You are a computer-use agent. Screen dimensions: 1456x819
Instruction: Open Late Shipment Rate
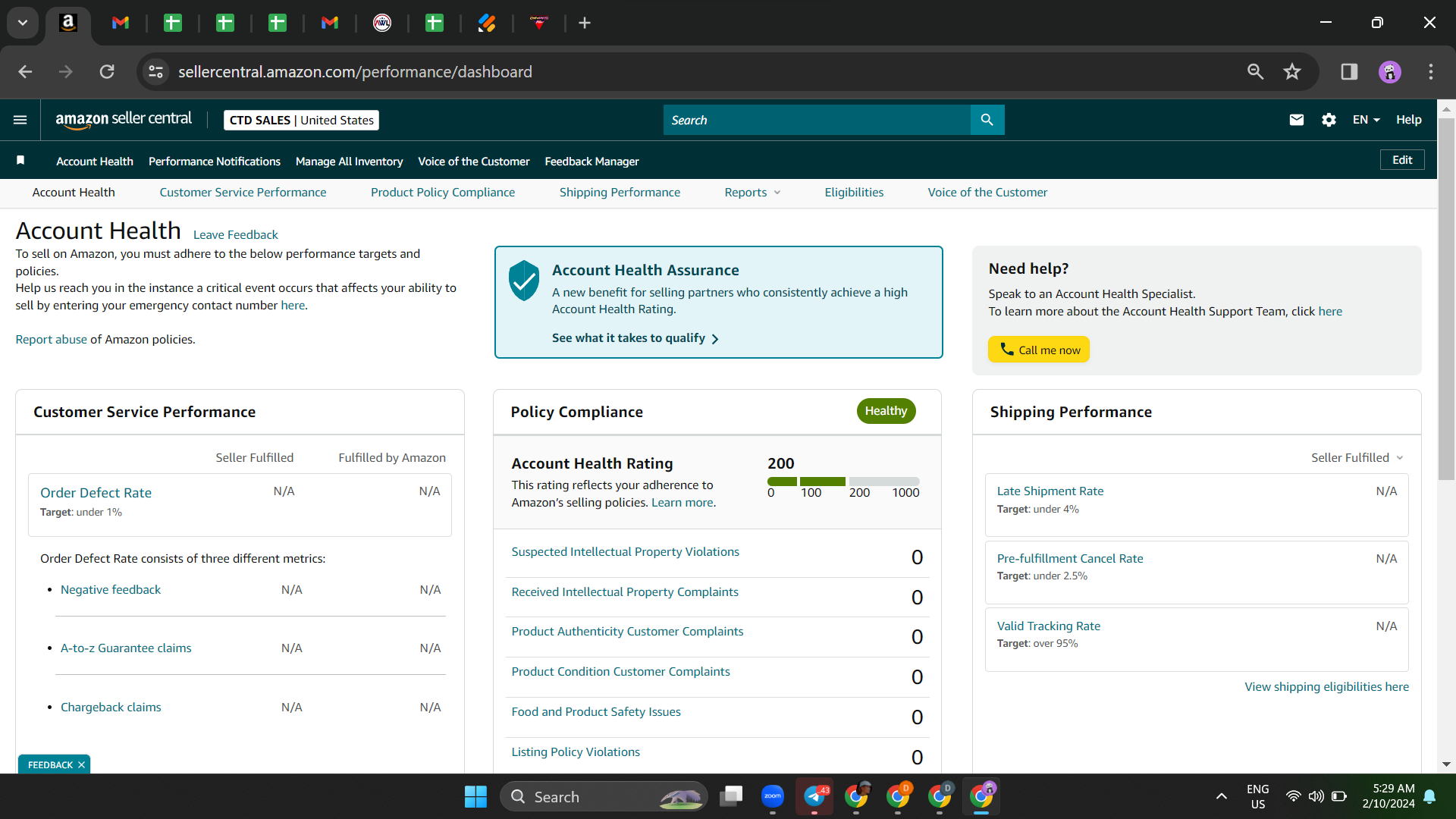point(1050,491)
